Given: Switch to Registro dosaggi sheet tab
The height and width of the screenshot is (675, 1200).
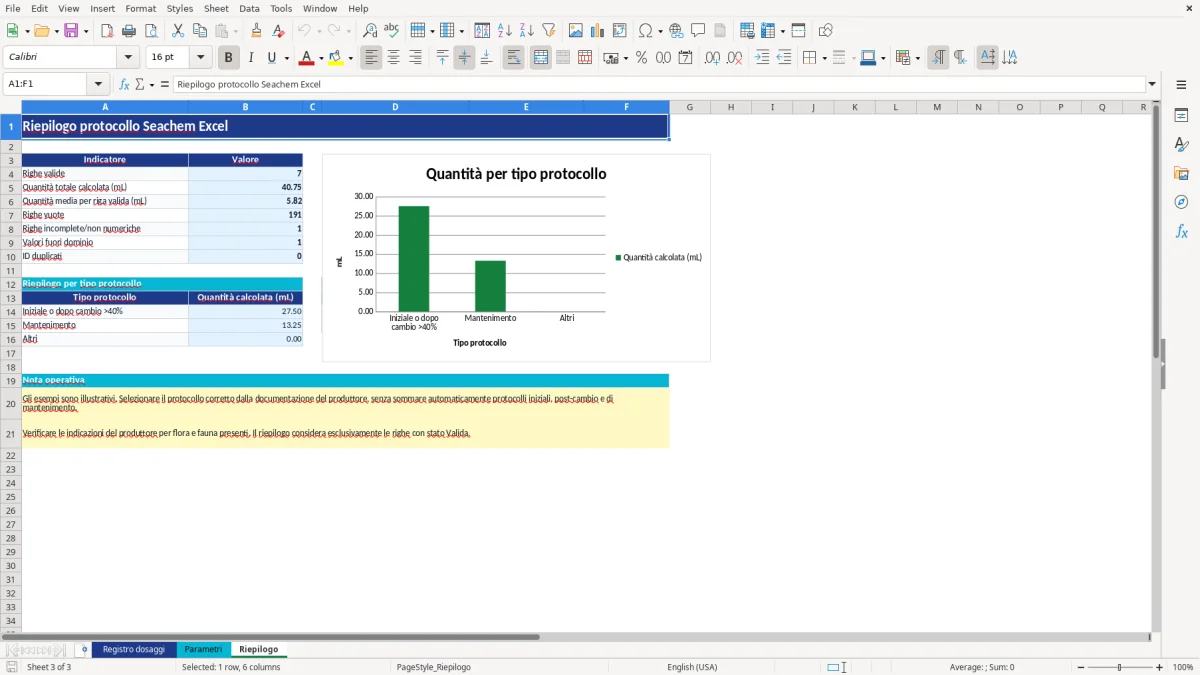Looking at the screenshot, I should (x=134, y=650).
